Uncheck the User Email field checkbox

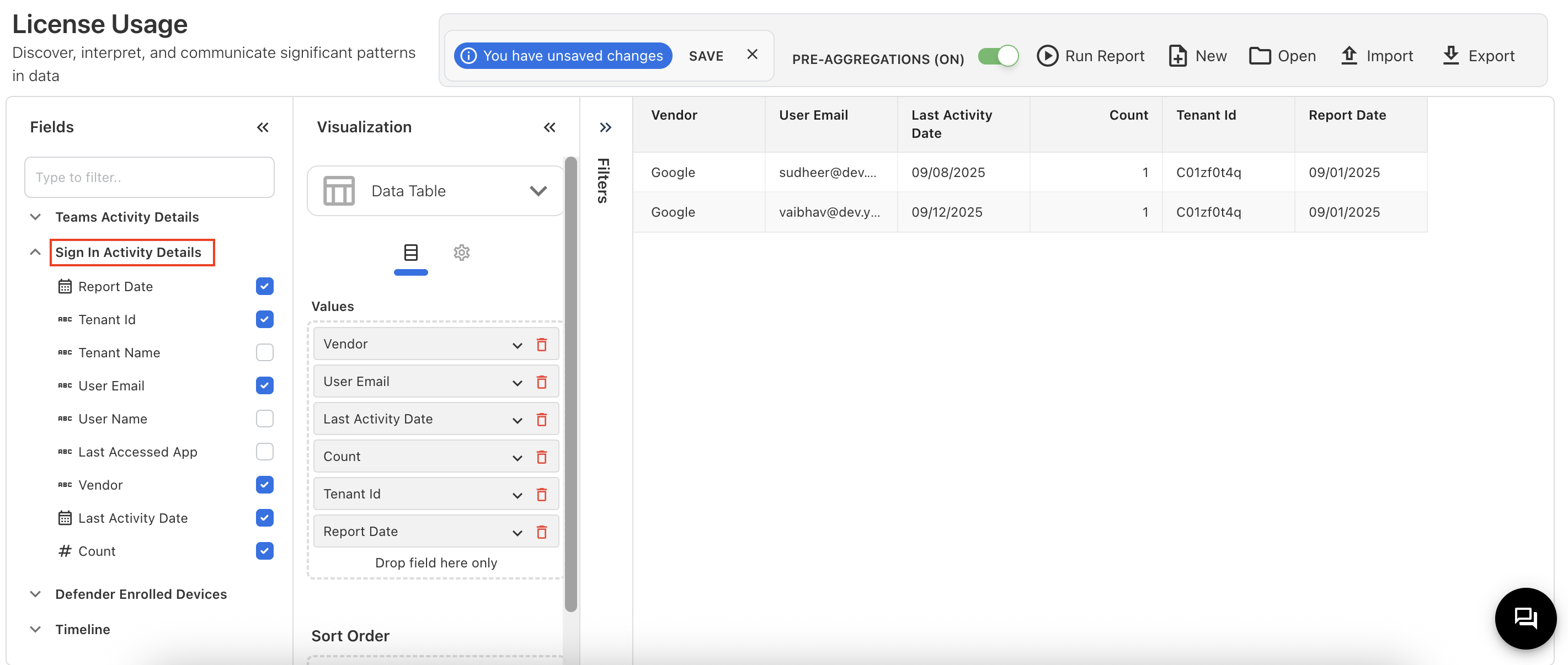coord(264,385)
